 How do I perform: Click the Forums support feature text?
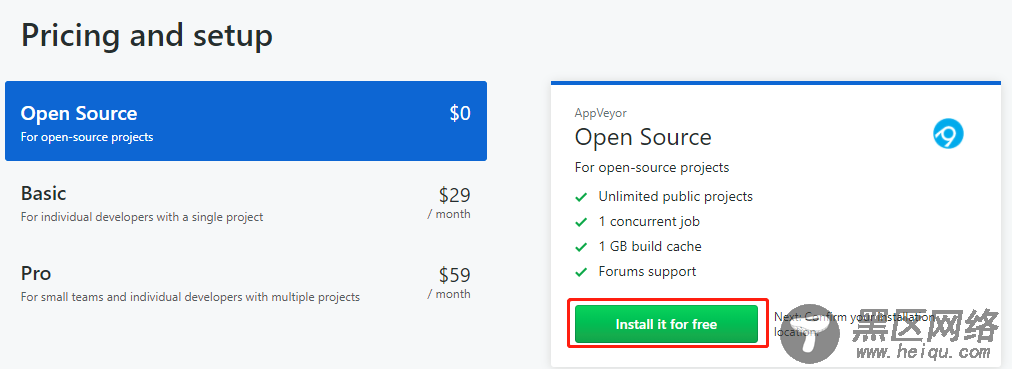click(647, 272)
